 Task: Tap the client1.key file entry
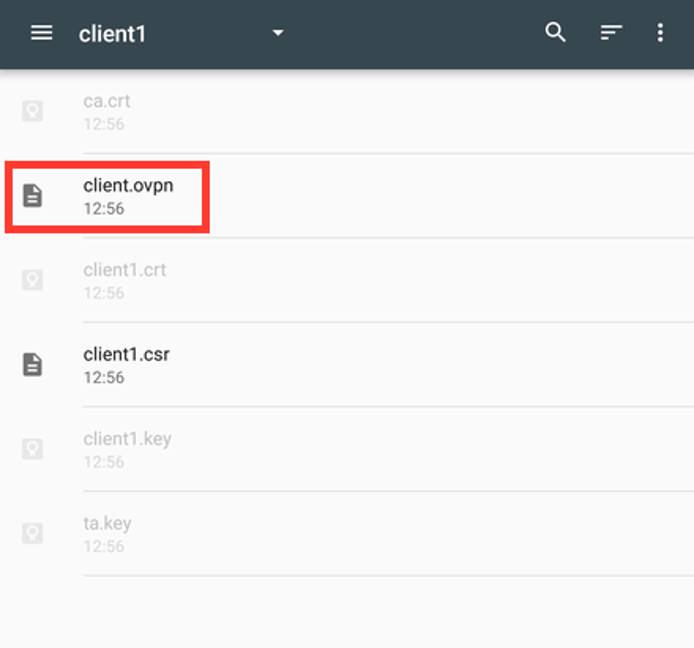pyautogui.click(x=127, y=439)
